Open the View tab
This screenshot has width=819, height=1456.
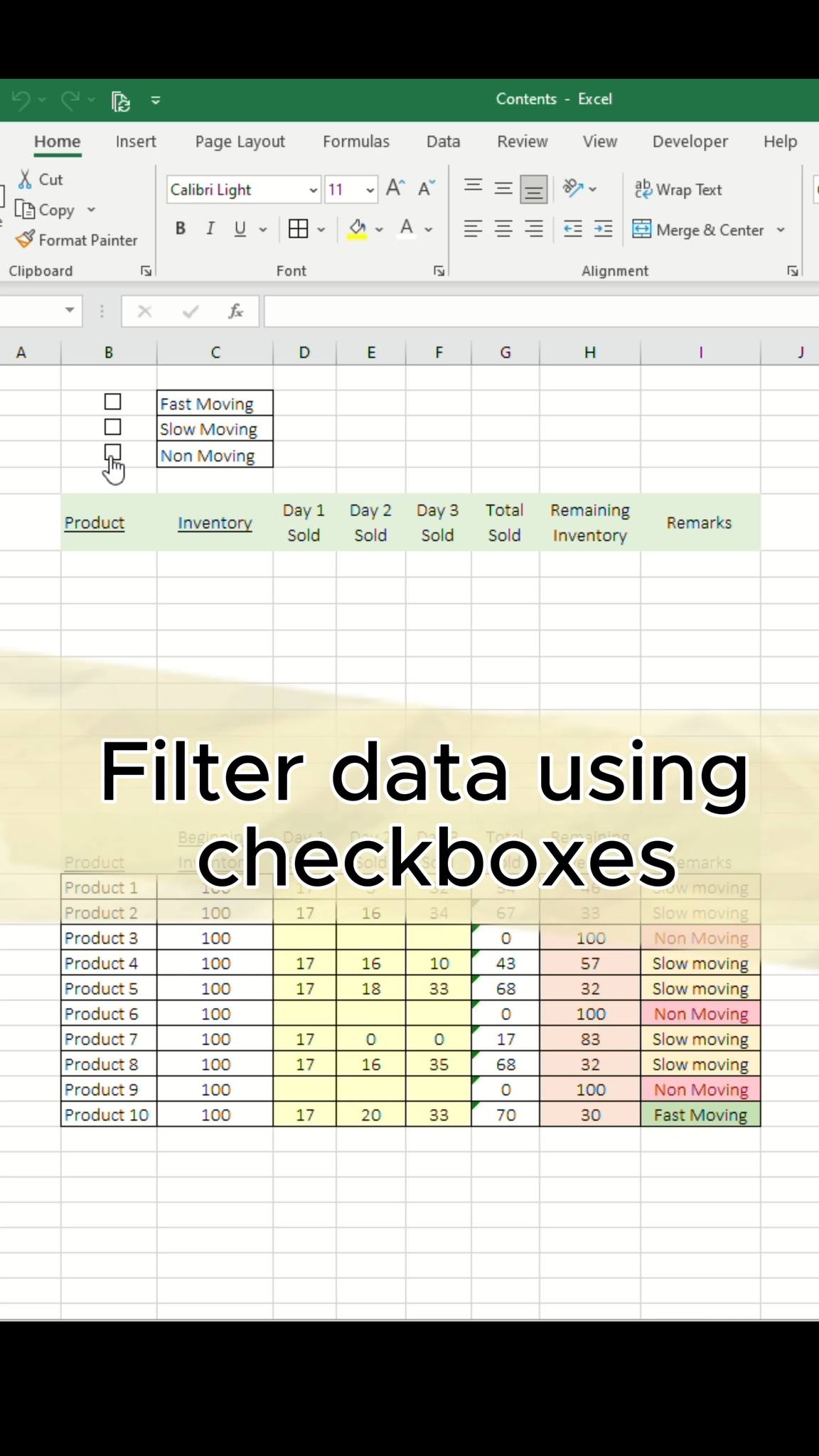(x=600, y=141)
